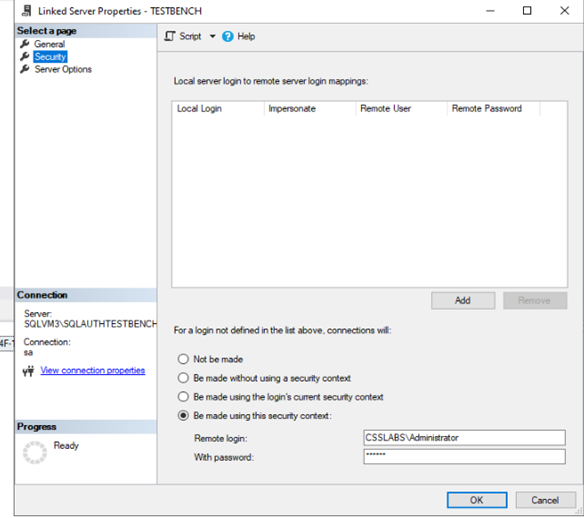The image size is (584, 518).
Task: Click the Security page wrench icon
Action: coord(25,57)
